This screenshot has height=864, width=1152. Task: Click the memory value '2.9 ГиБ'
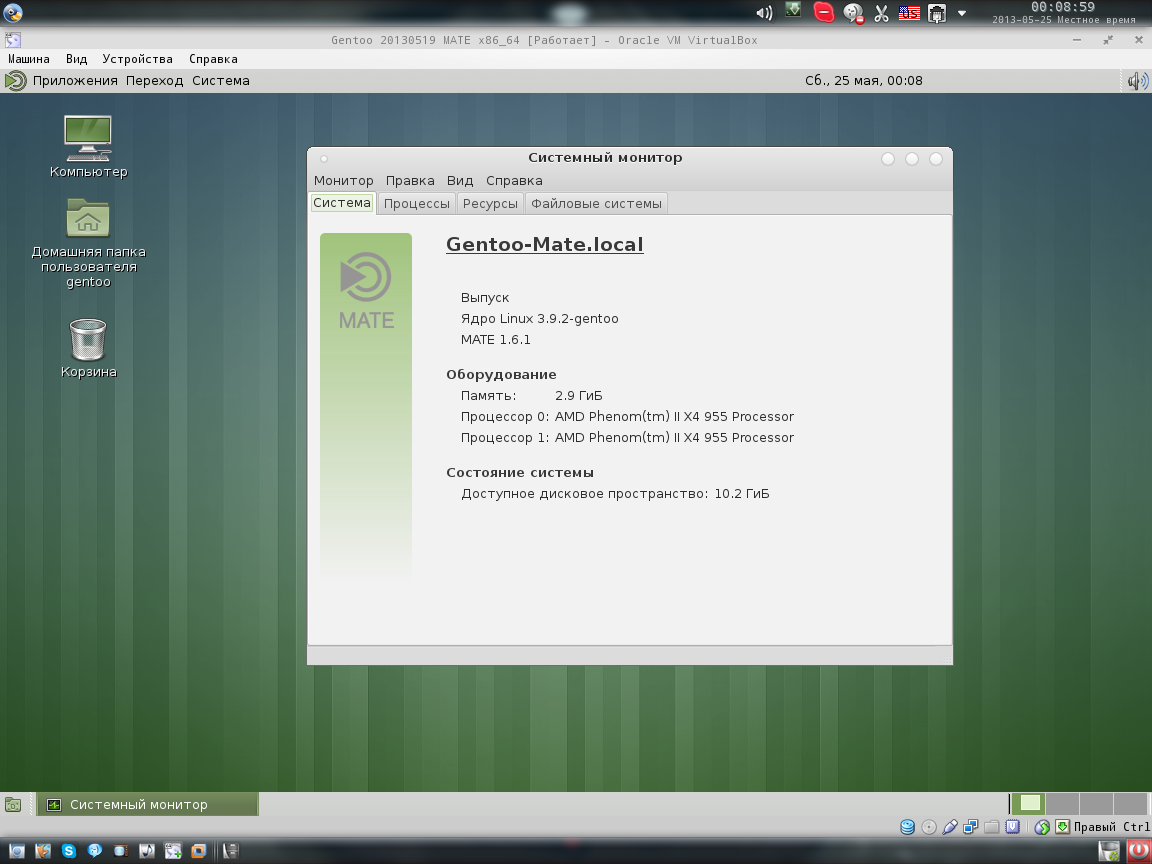click(578, 395)
